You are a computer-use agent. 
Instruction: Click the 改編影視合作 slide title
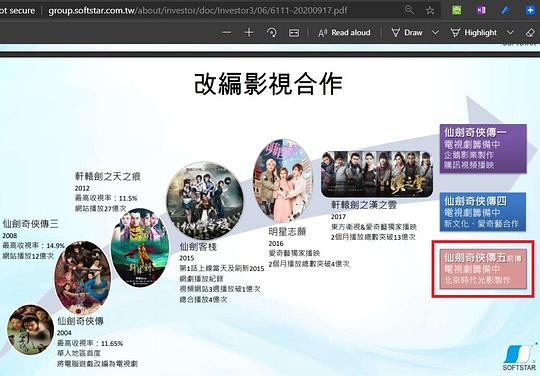268,84
